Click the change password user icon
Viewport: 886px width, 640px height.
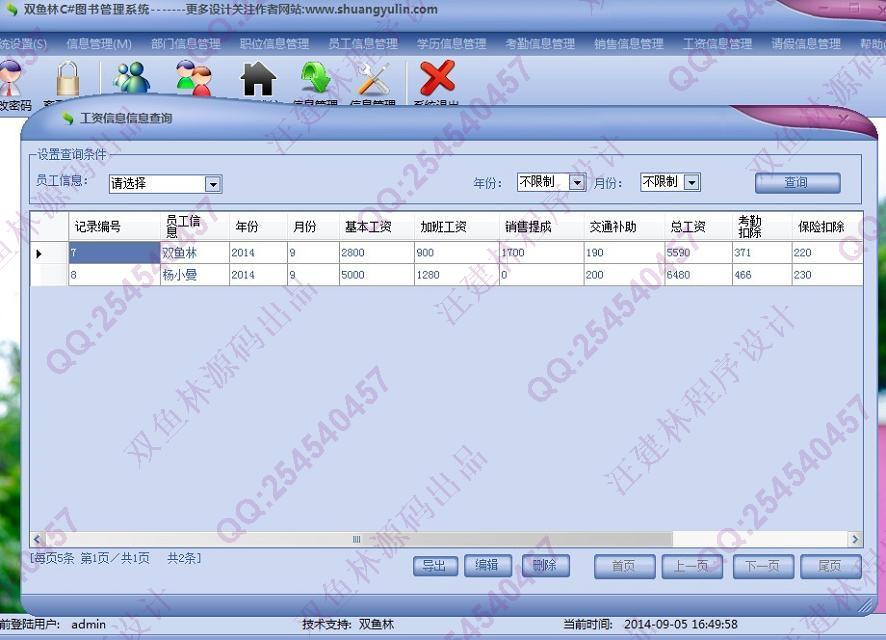(12, 82)
